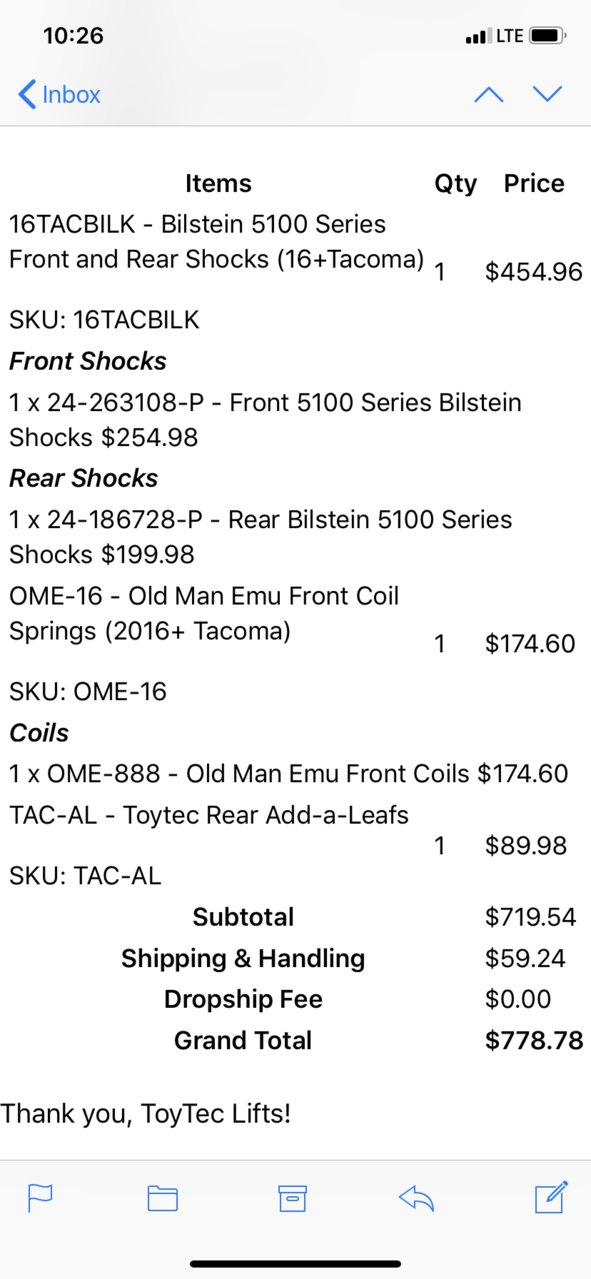Viewport: 591px width, 1279px height.
Task: Tap the TAC-AL Toytec Rear Add-a-Leafs line
Action: (x=209, y=815)
